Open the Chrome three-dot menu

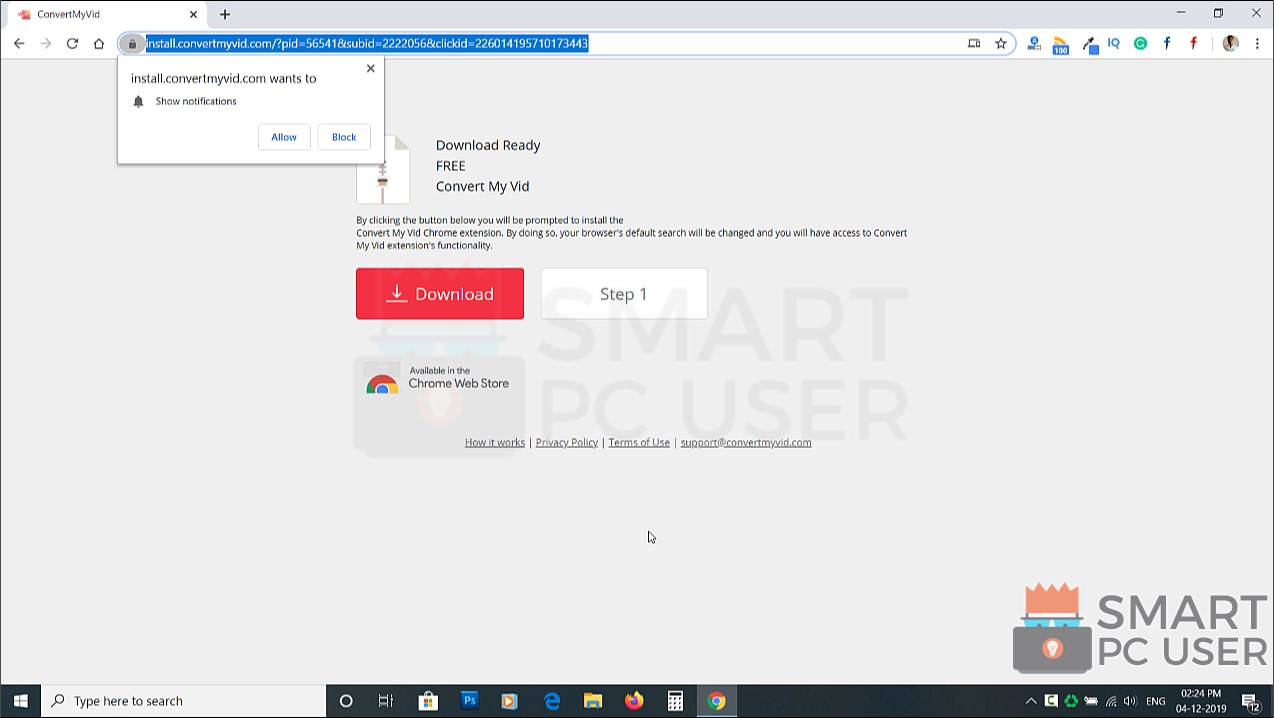click(x=1257, y=43)
